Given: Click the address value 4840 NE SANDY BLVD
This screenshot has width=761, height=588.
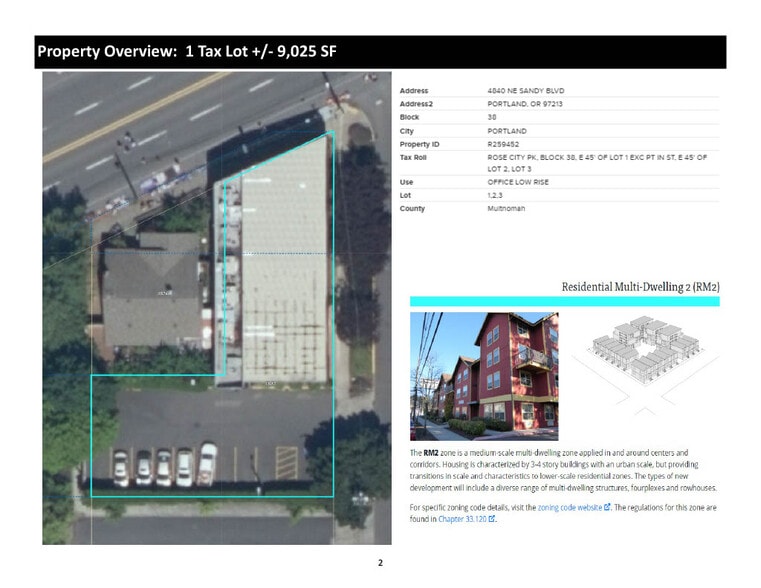Looking at the screenshot, I should (526, 92).
